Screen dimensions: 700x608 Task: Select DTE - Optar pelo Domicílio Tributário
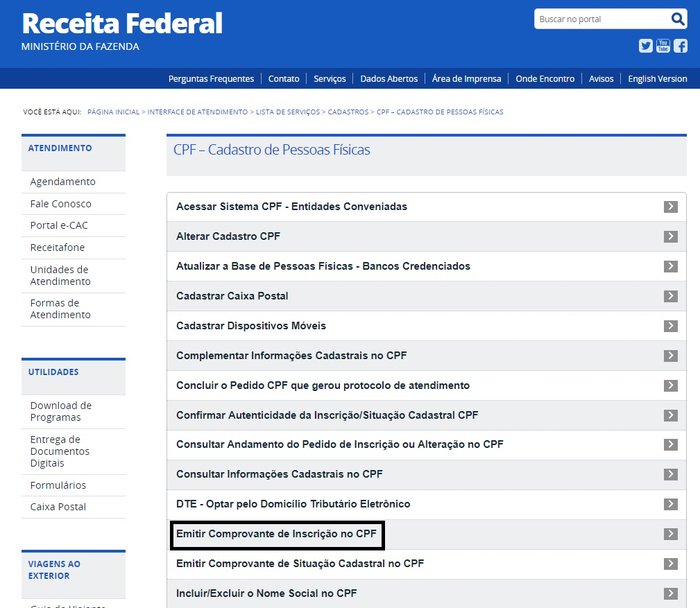293,504
